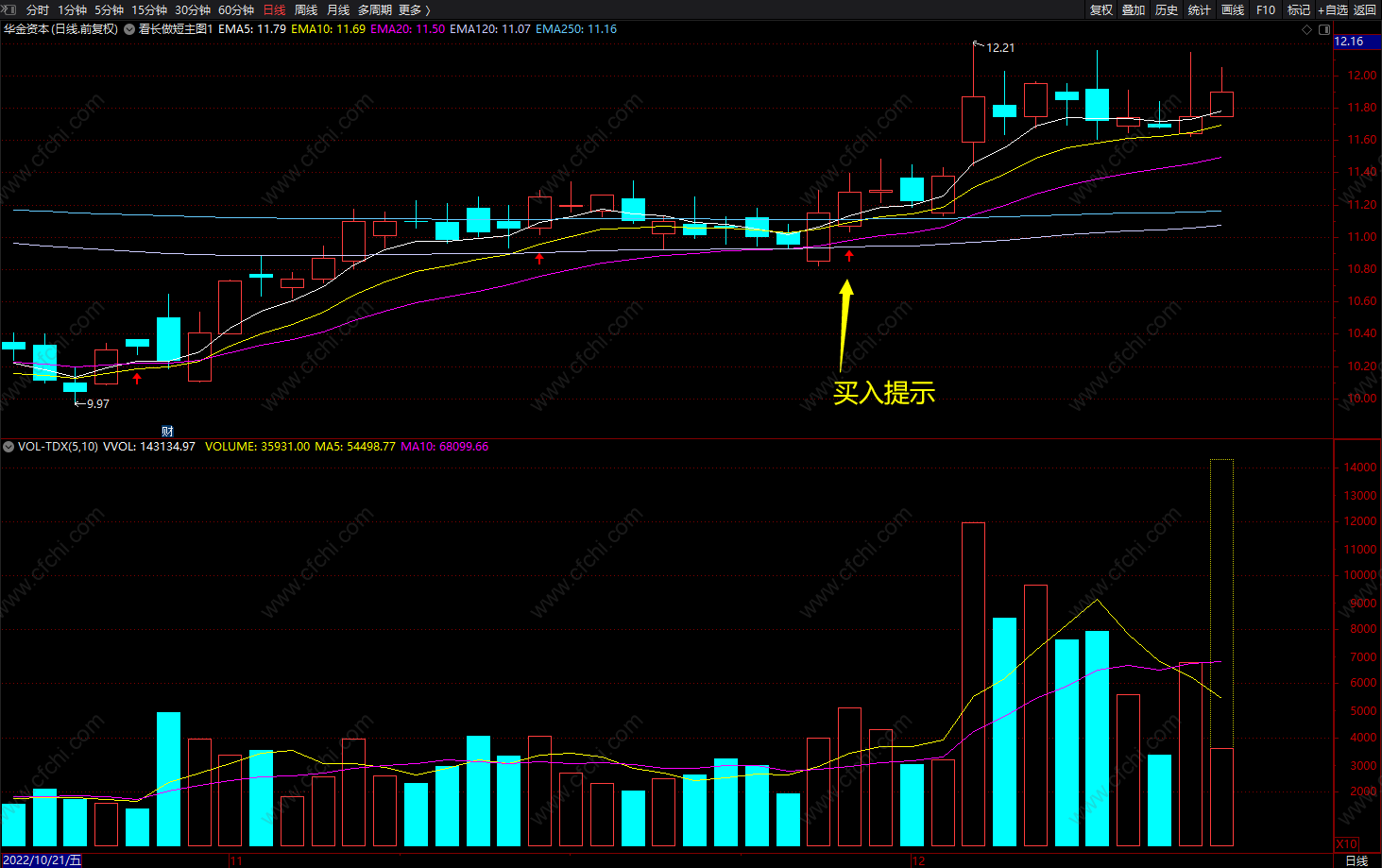The width and height of the screenshot is (1382, 868).
Task: Expand the 更多 period options
Action: click(415, 9)
